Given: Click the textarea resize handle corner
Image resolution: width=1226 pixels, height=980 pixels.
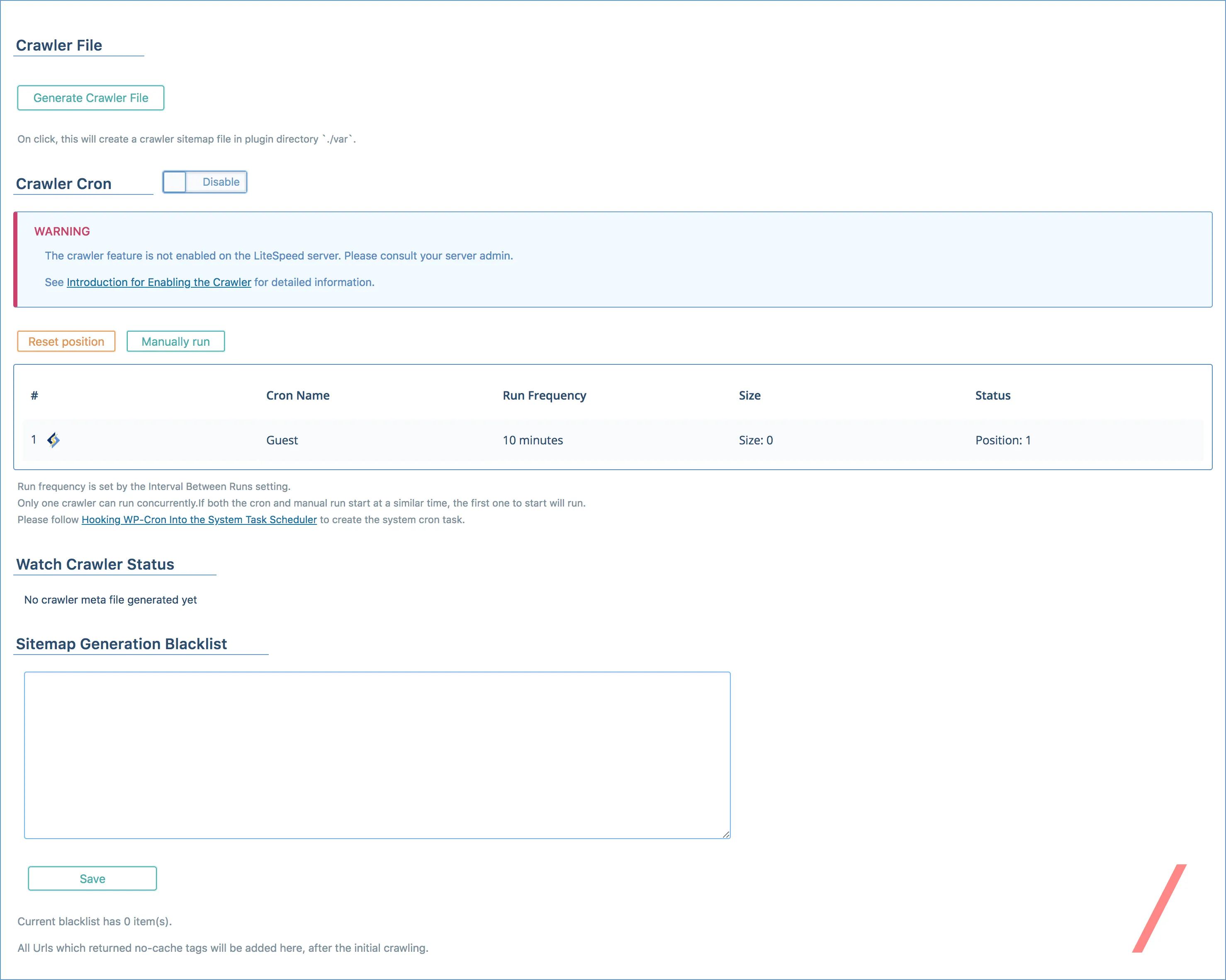Looking at the screenshot, I should 726,834.
